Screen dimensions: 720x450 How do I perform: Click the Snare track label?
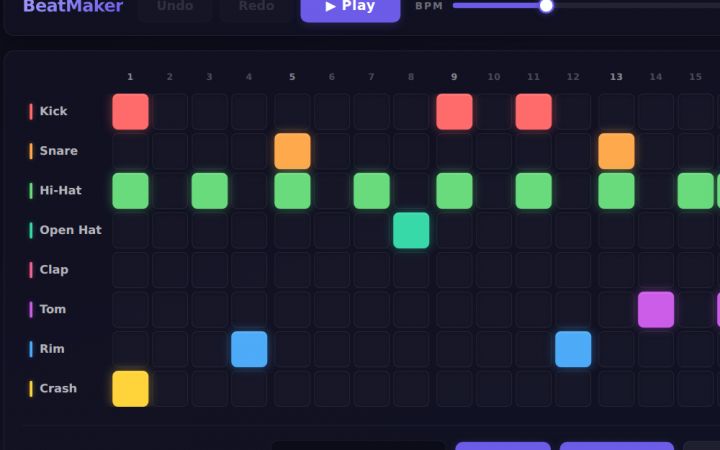coord(58,151)
